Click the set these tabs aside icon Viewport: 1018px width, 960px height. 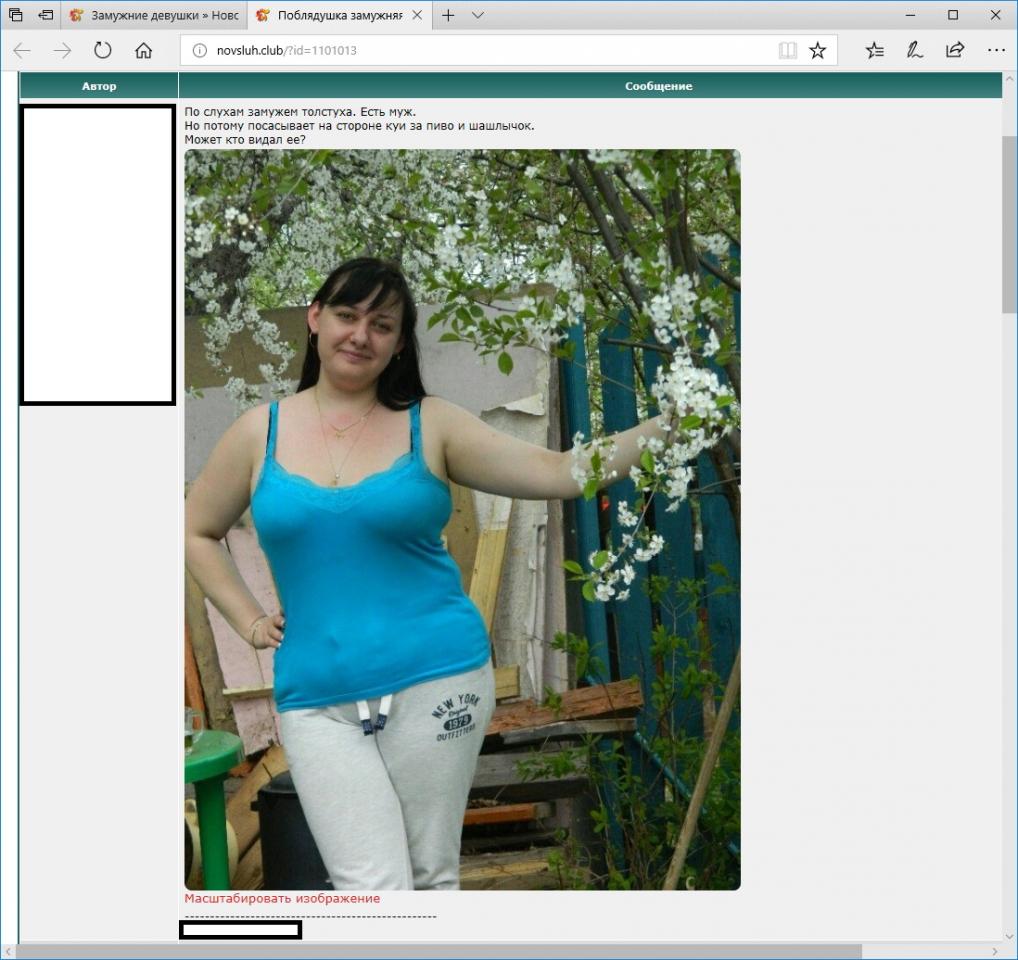click(46, 15)
